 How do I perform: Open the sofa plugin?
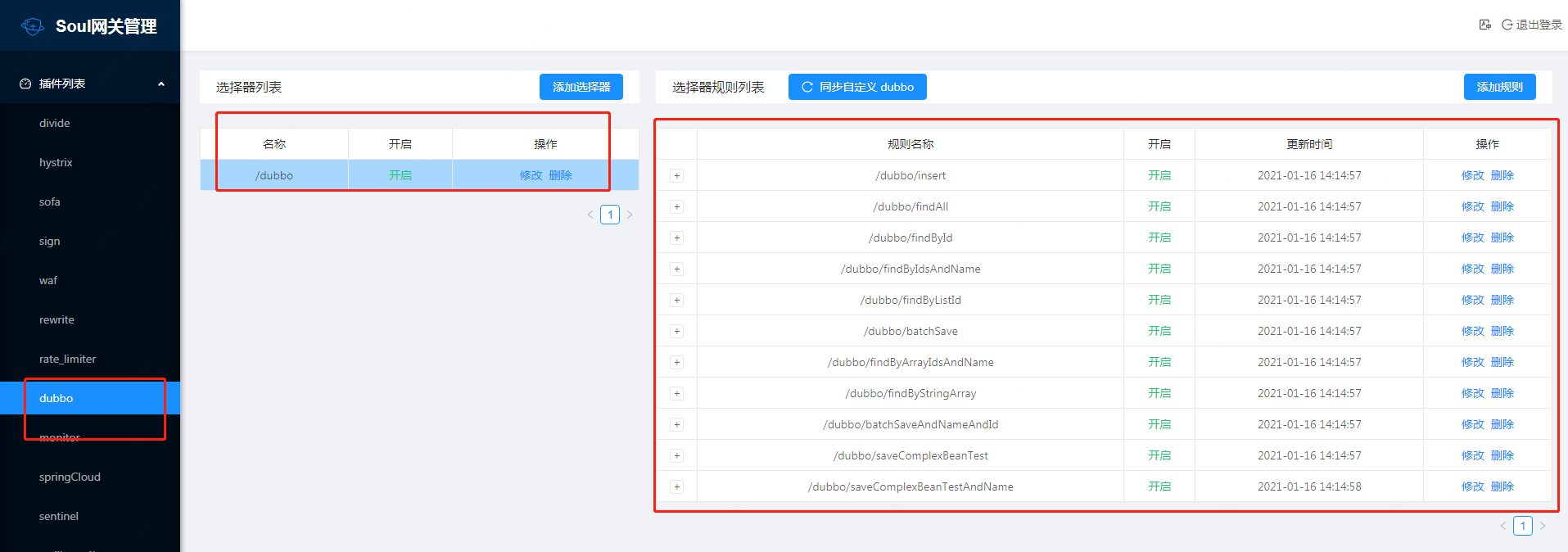click(90, 201)
